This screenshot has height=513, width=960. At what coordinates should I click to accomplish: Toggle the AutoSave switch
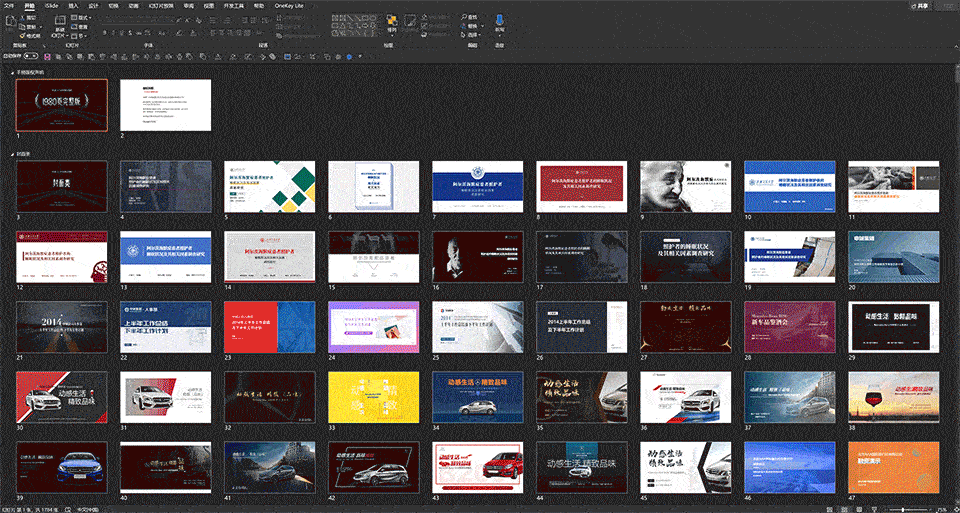pyautogui.click(x=31, y=56)
